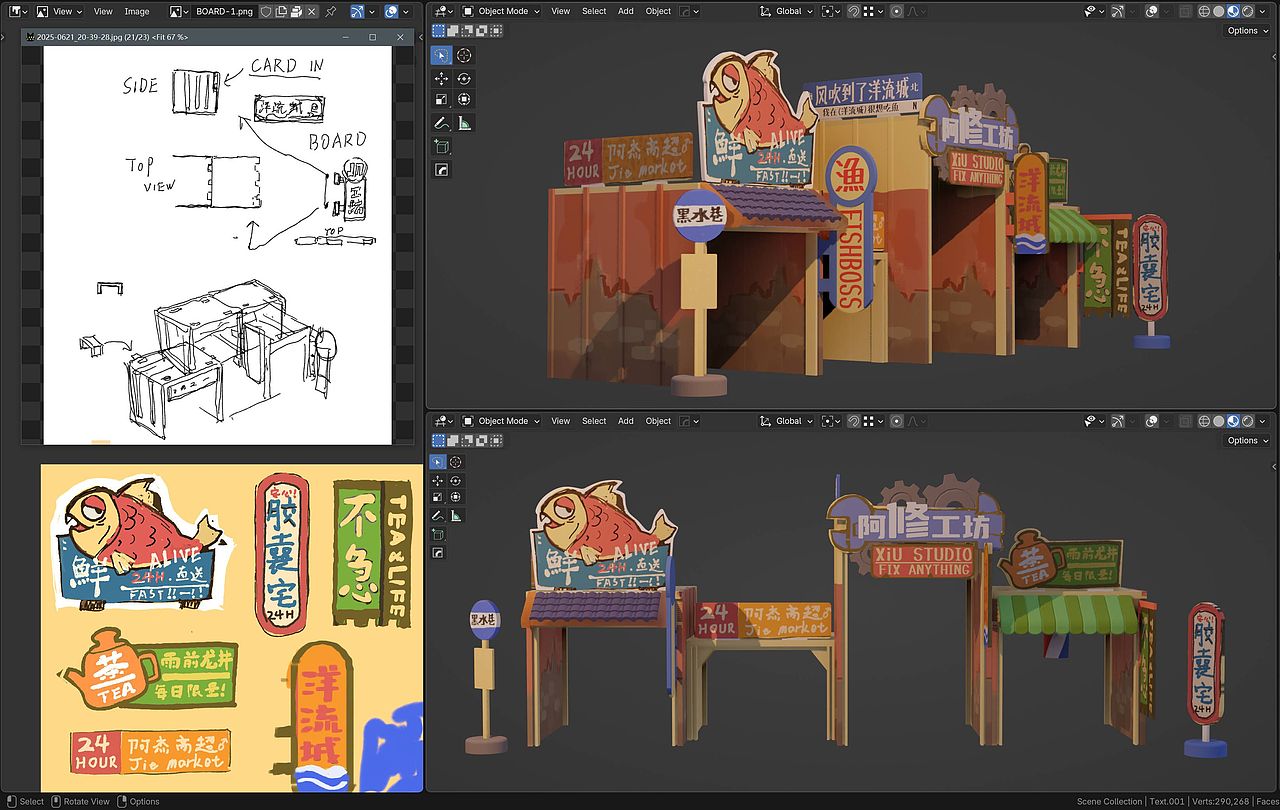Viewport: 1280px width, 810px height.
Task: Click the sketch image in the viewer window
Action: 218,245
